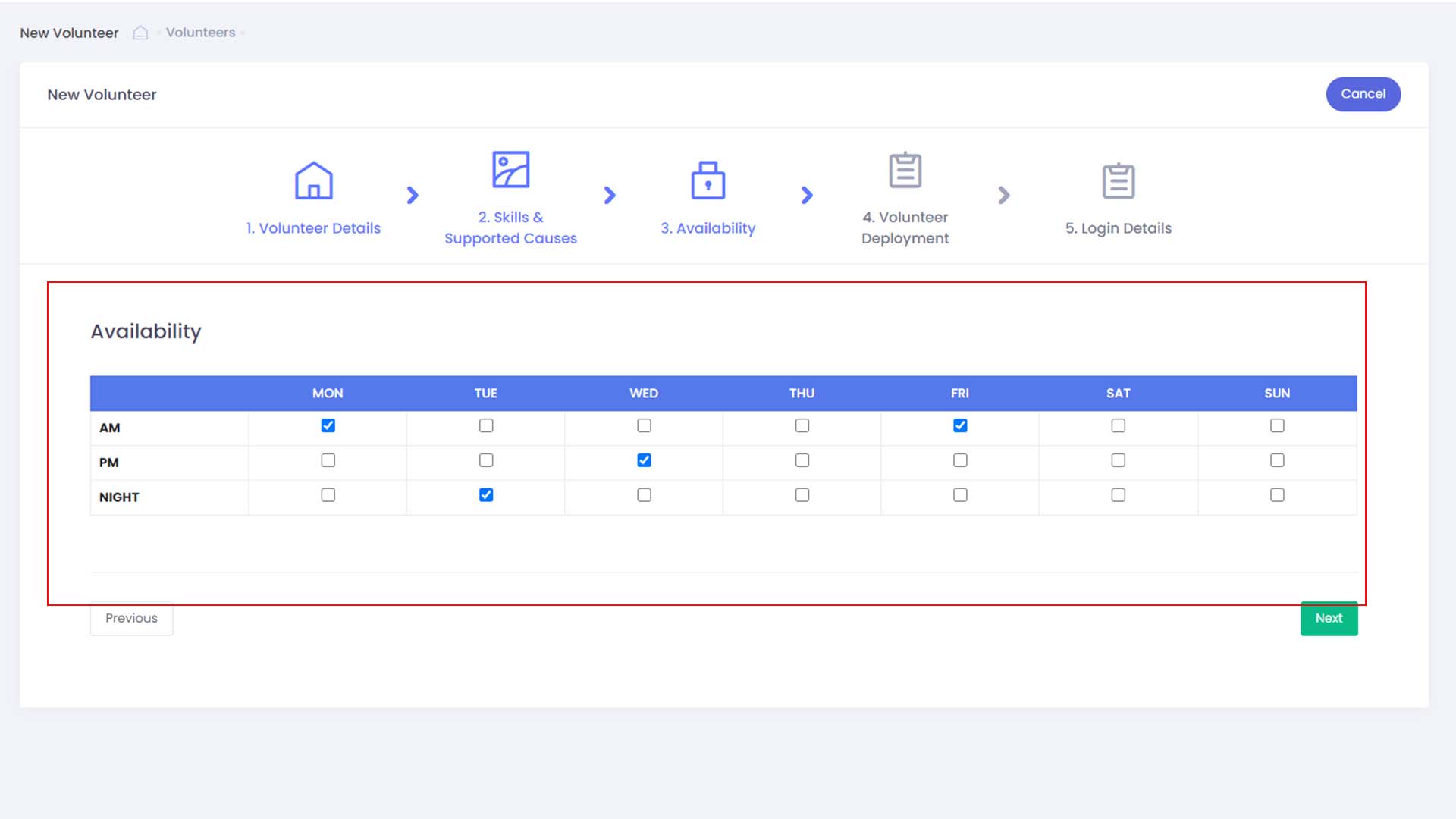Screen dimensions: 1456x819
Task: Click the image icon above Skills & Supported Causes
Action: (x=510, y=169)
